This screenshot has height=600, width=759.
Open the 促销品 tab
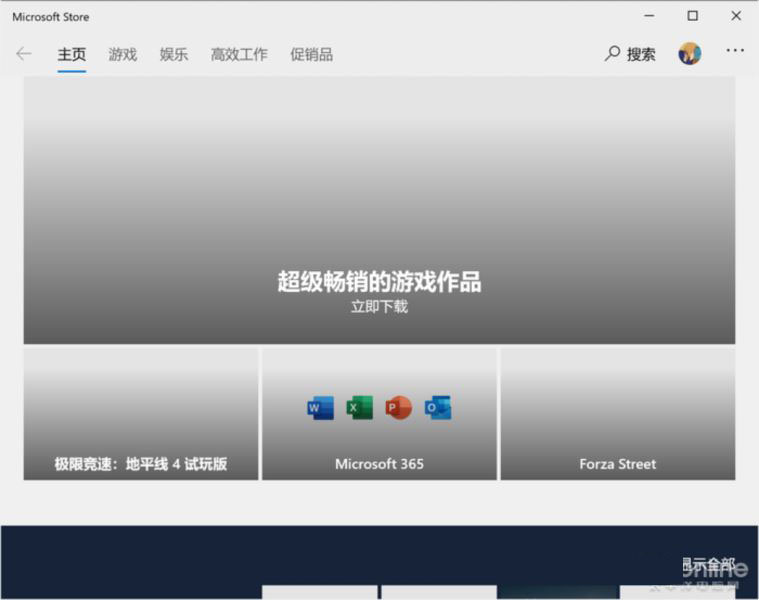[x=311, y=54]
